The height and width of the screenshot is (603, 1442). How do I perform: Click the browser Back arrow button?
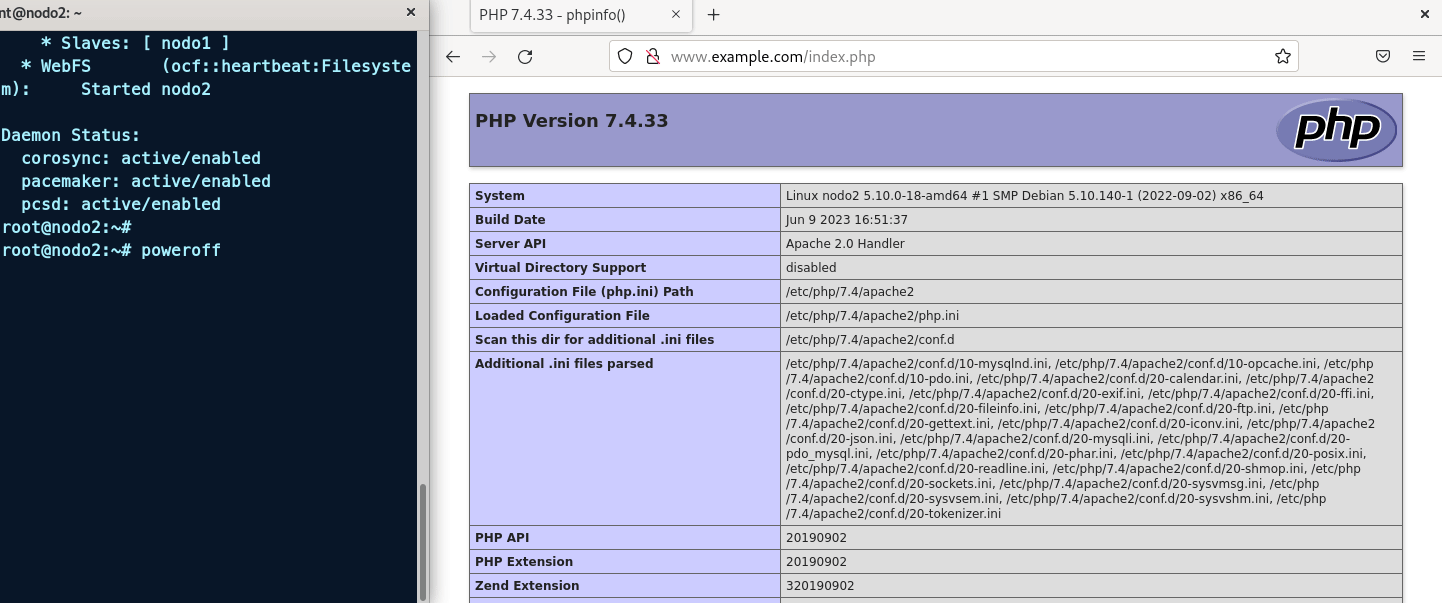click(x=453, y=57)
